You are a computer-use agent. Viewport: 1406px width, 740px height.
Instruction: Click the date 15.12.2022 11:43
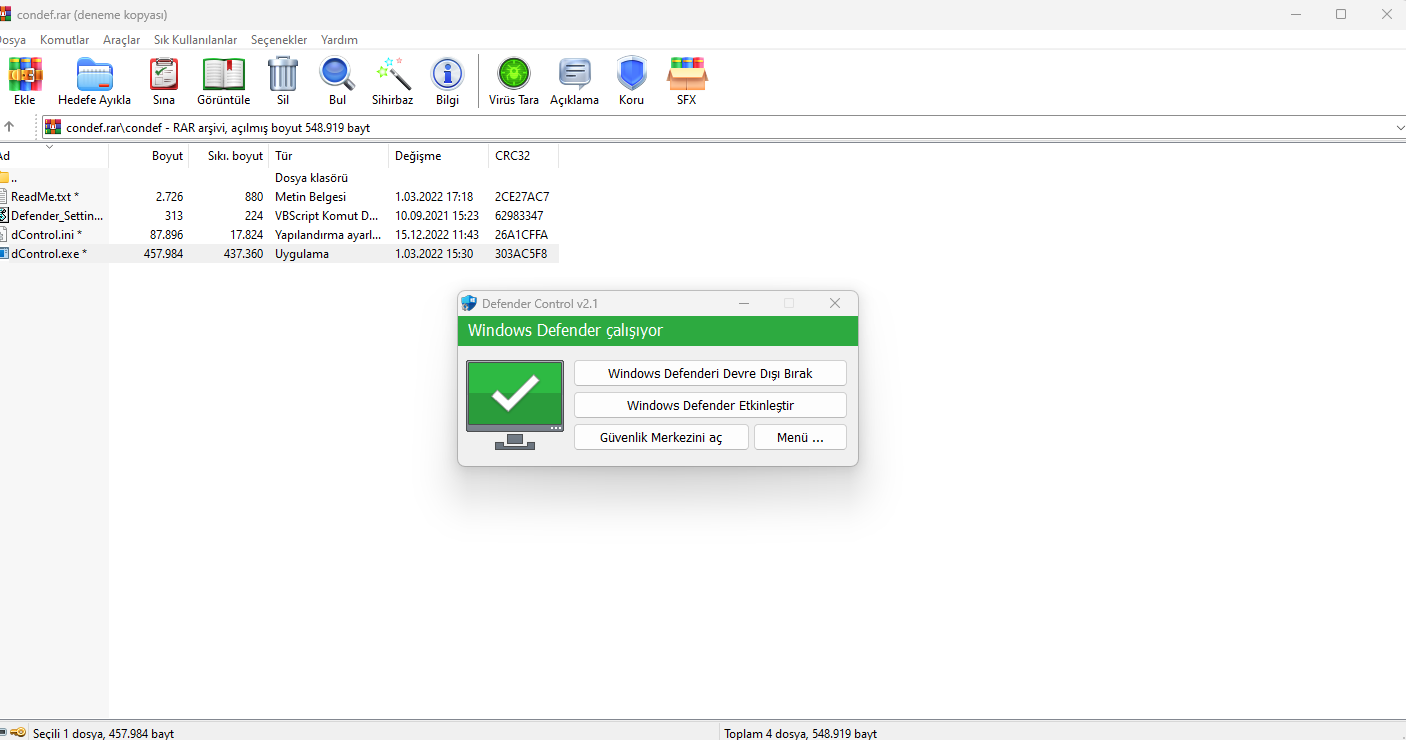(x=437, y=235)
